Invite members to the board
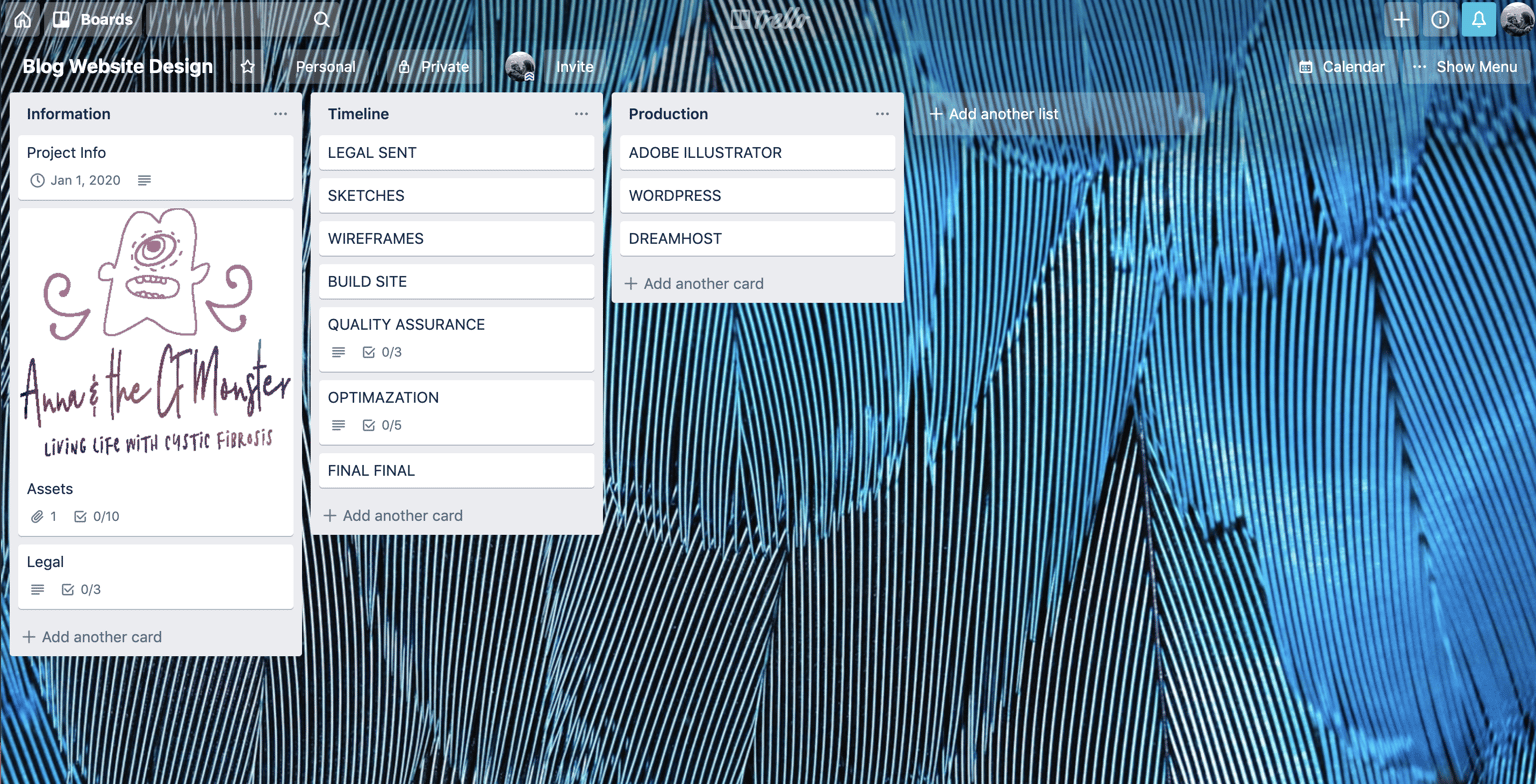This screenshot has height=784, width=1536. click(x=575, y=67)
